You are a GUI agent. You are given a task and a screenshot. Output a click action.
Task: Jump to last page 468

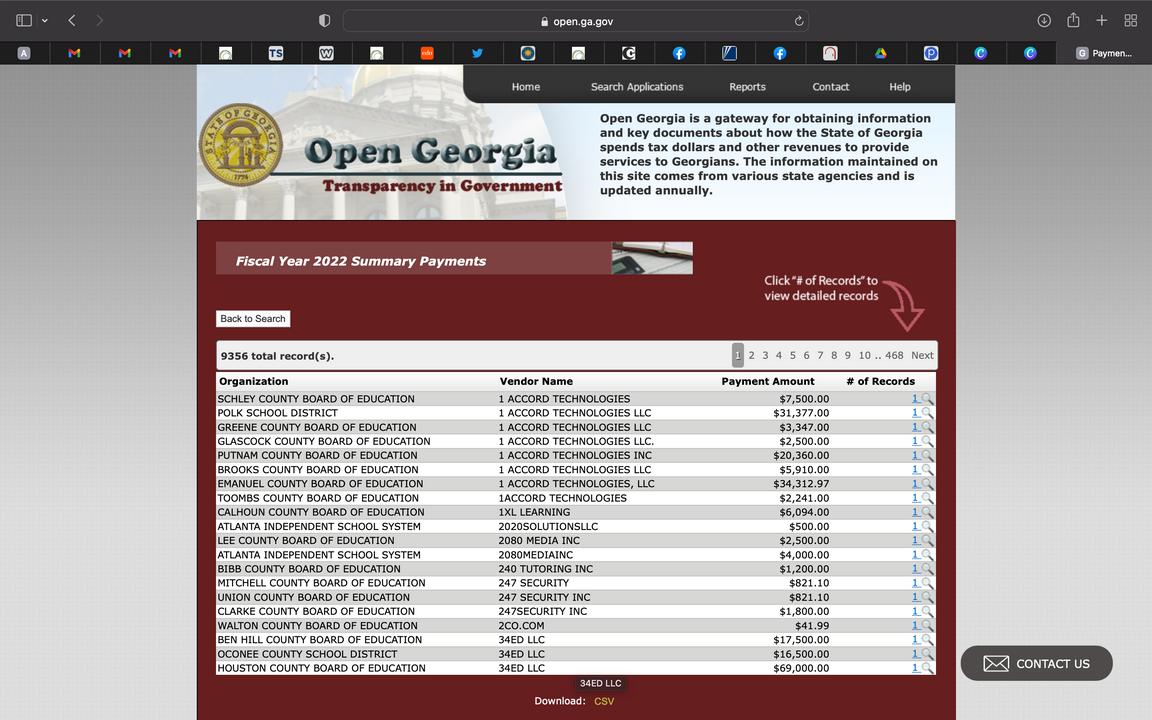click(894, 356)
